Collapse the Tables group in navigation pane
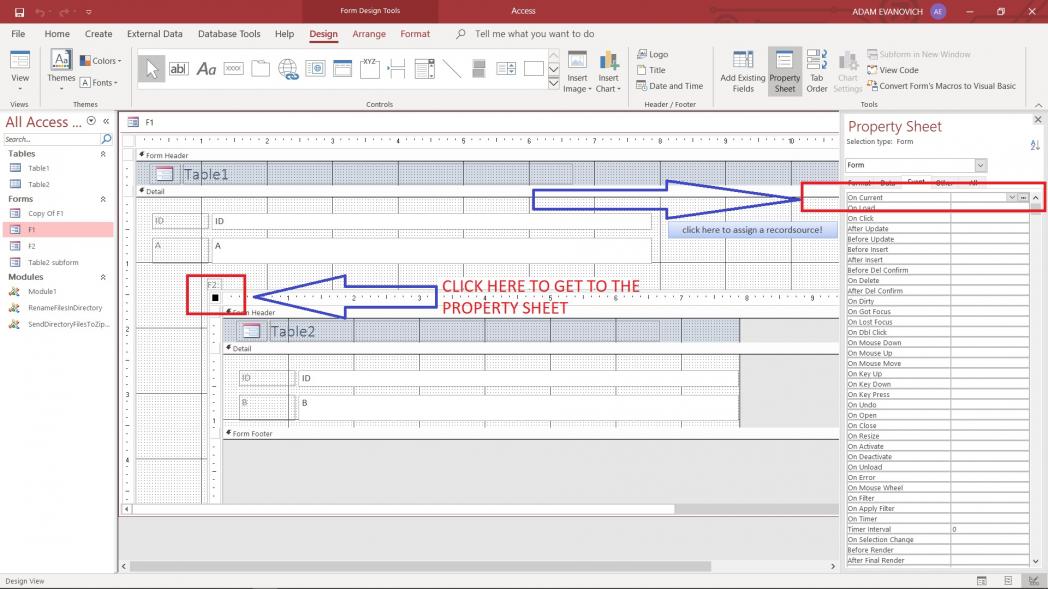Screen dimensions: 1048x589 coord(103,154)
